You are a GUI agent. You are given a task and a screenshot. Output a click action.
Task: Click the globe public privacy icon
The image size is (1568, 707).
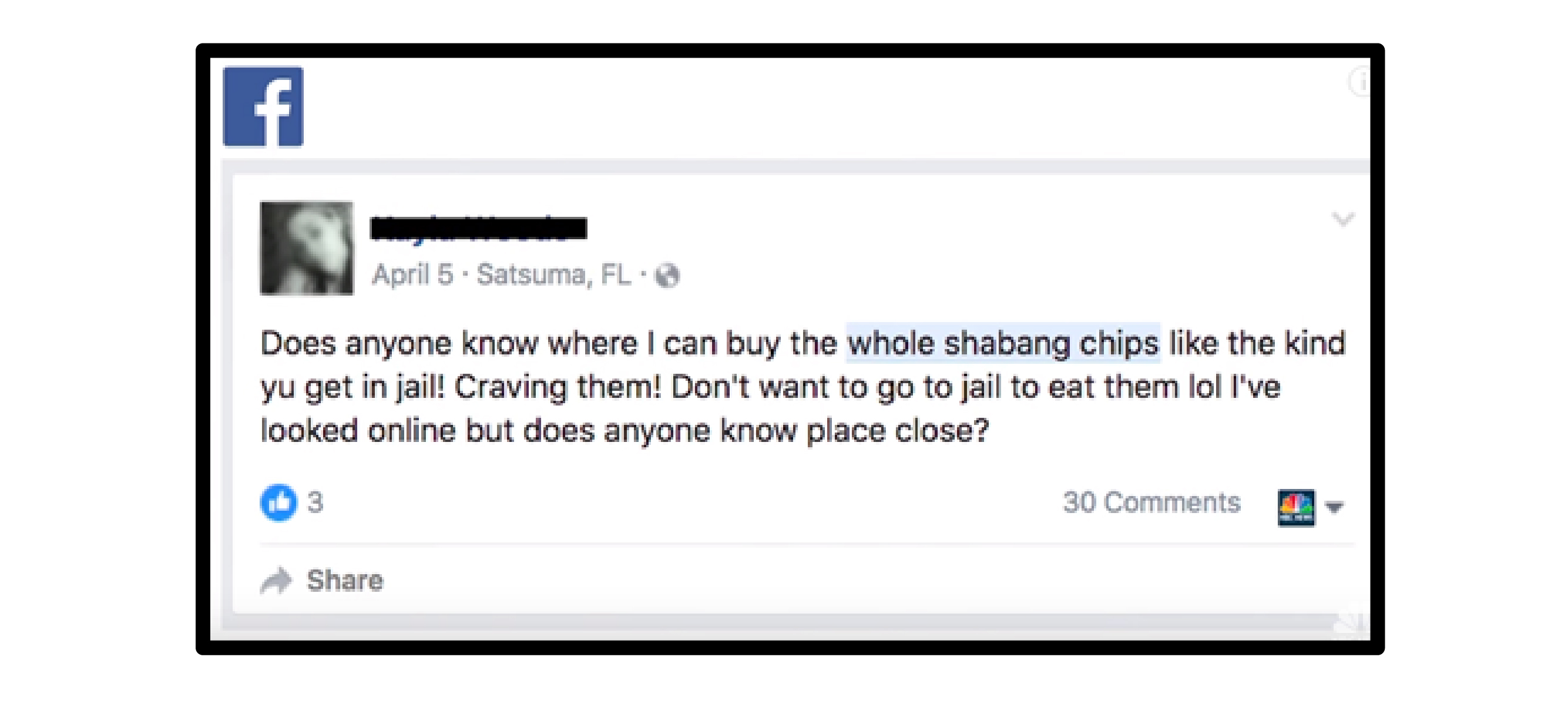(667, 275)
